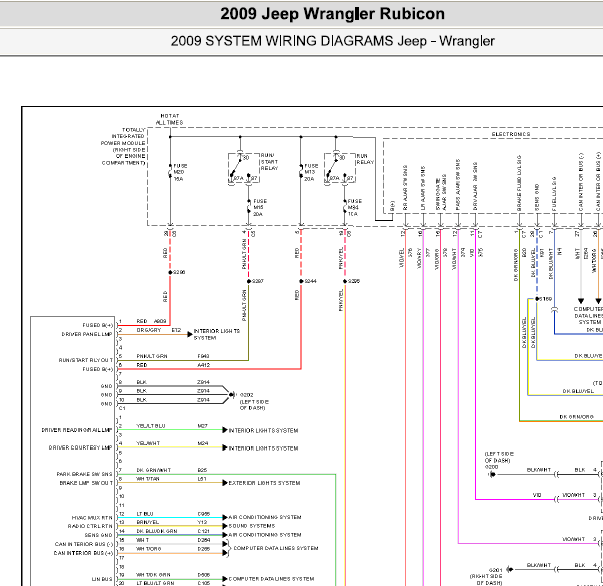Click the "BRN/YEL" wire label
603x586 pixels.
click(148, 523)
